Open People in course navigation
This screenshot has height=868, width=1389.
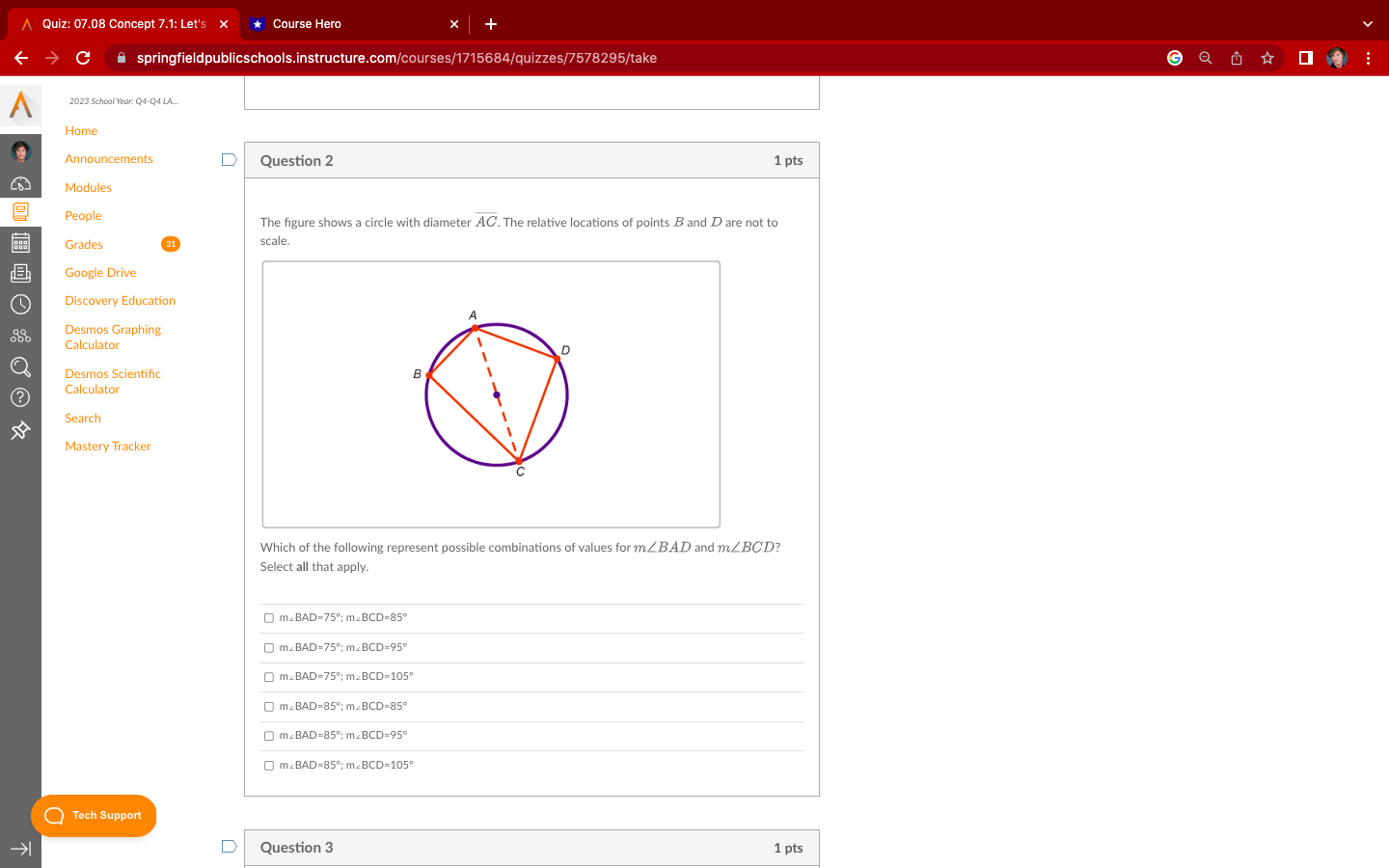coord(83,216)
